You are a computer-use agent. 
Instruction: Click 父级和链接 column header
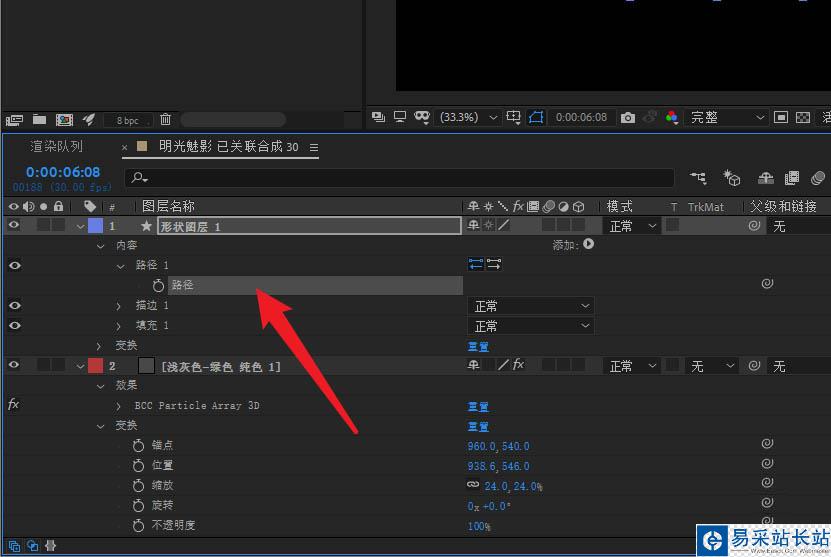pyautogui.click(x=783, y=206)
